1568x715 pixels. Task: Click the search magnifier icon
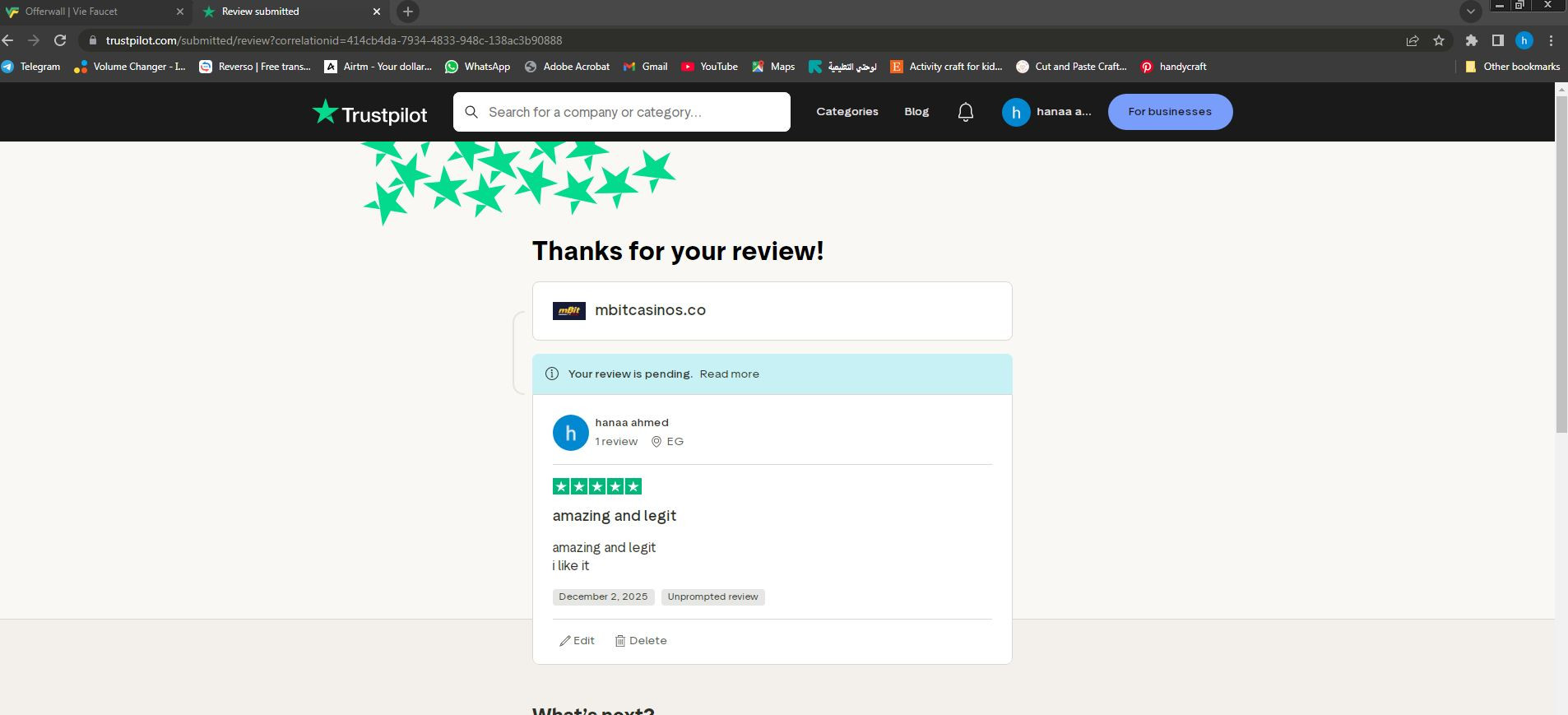(x=471, y=112)
